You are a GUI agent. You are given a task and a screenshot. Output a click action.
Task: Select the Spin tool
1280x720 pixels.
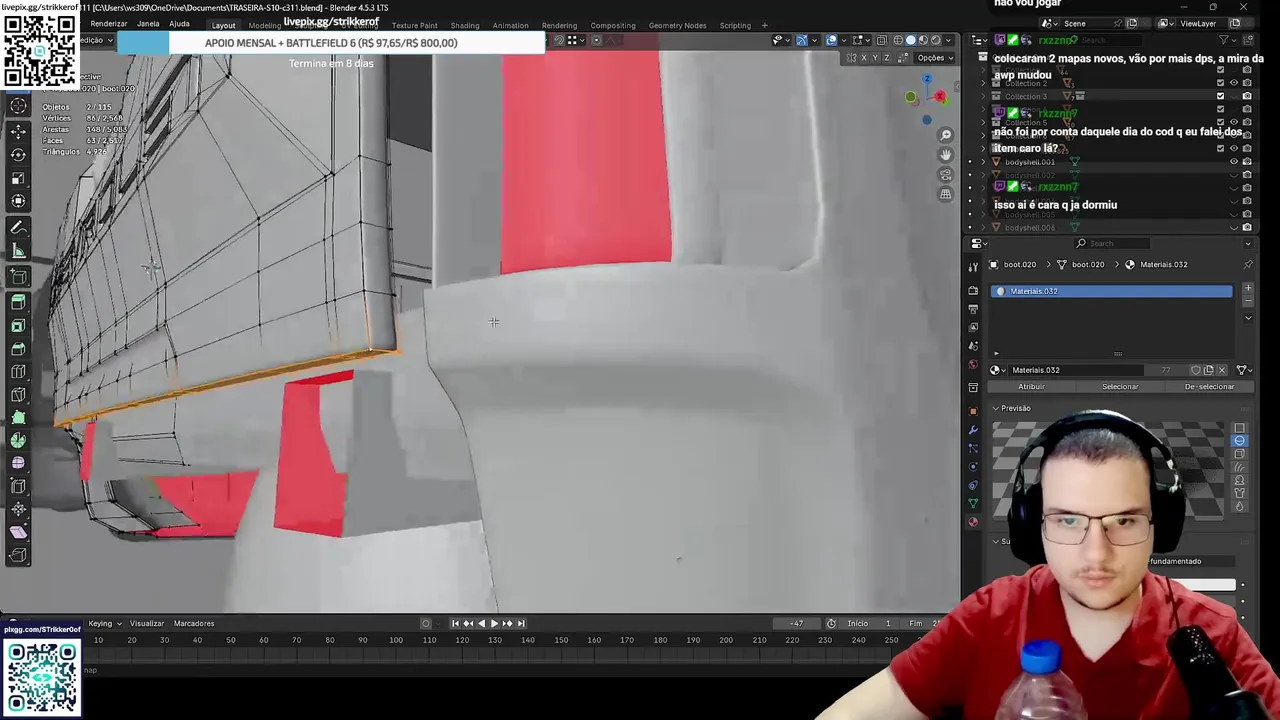point(18,440)
